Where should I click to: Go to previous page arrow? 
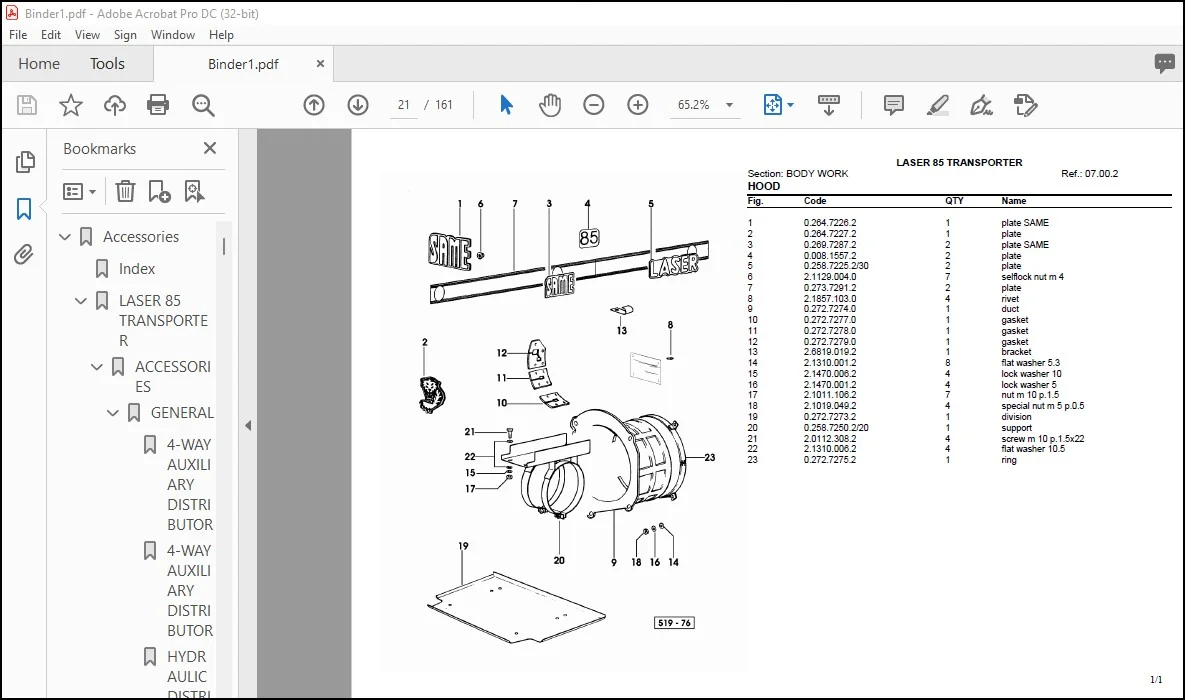[x=314, y=105]
